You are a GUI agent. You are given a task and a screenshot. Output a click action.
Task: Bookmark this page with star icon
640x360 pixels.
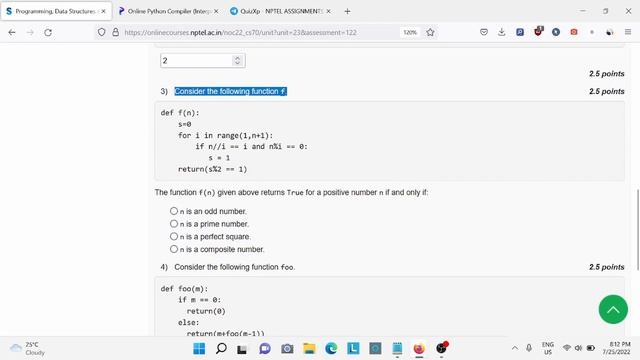click(430, 32)
